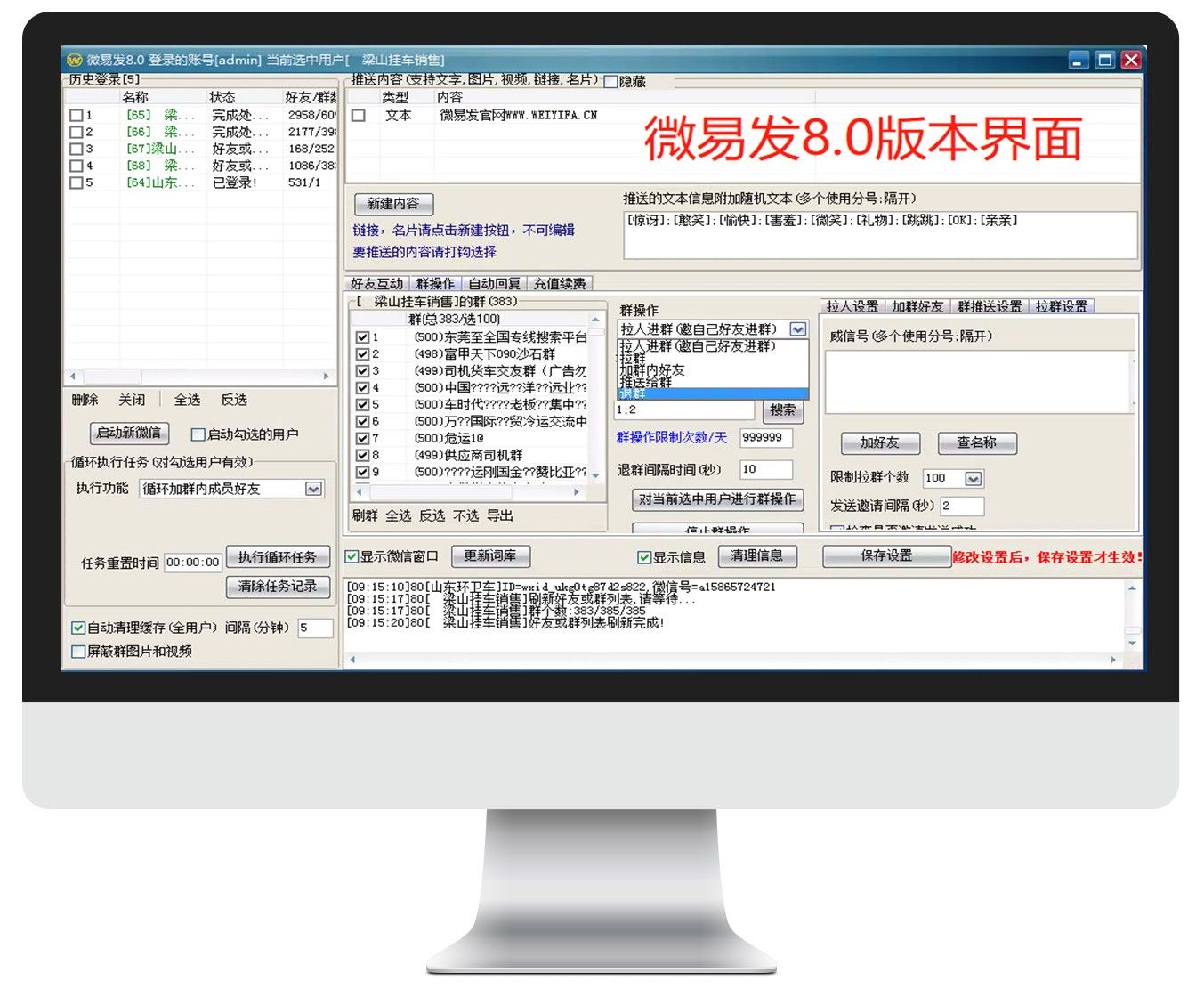Image resolution: width=1204 pixels, height=1005 pixels.
Task: Click 删除 under the account list
Action: pyautogui.click(x=85, y=400)
